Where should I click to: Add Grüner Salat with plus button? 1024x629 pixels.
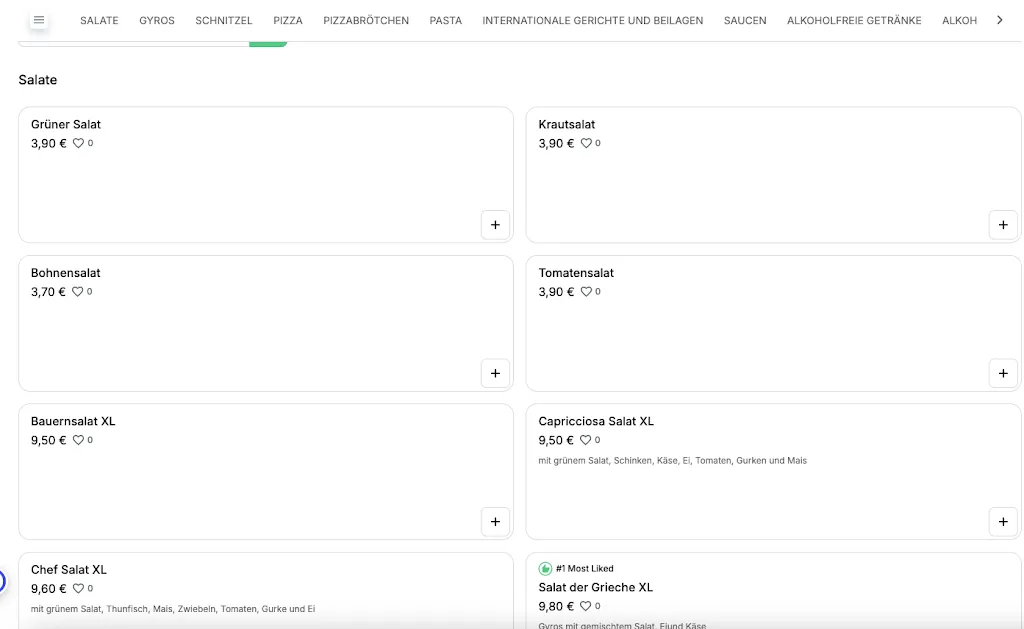495,225
